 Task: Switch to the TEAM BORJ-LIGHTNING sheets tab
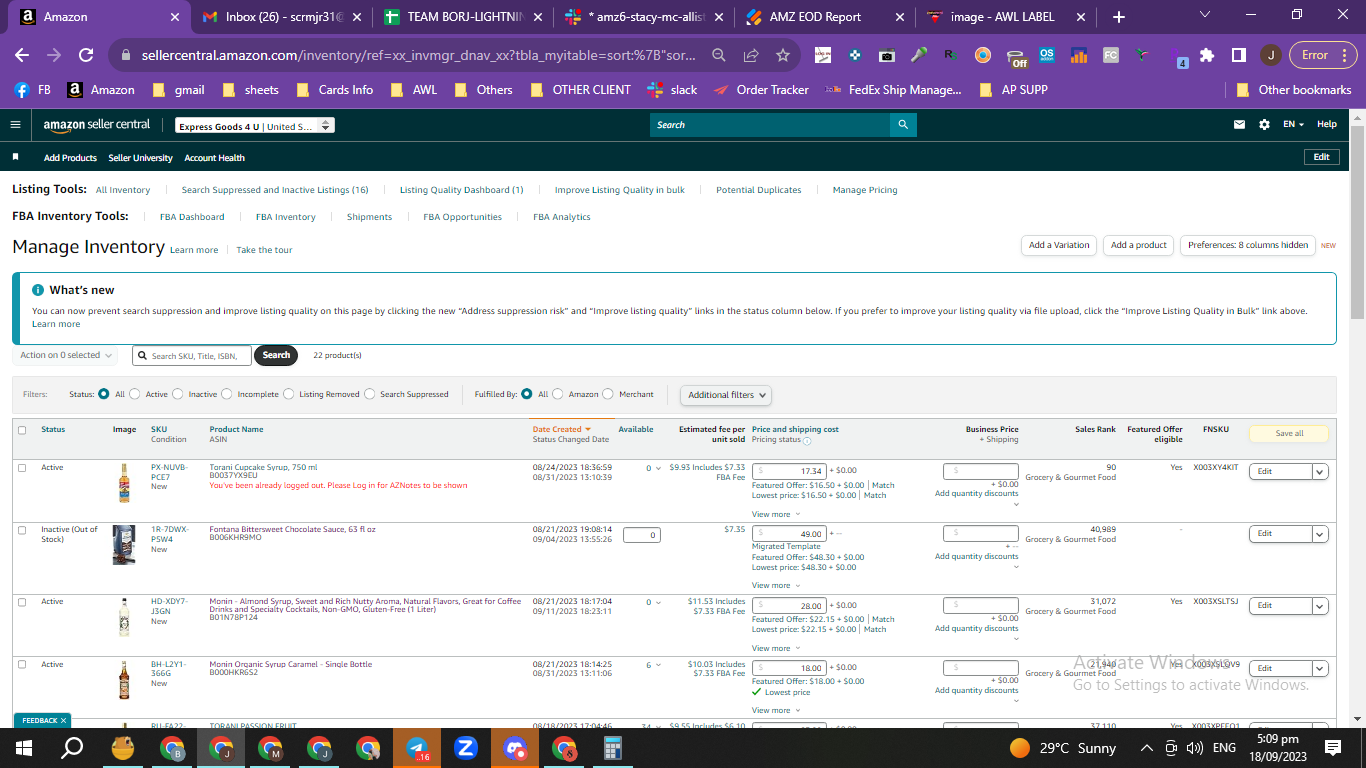click(x=463, y=17)
